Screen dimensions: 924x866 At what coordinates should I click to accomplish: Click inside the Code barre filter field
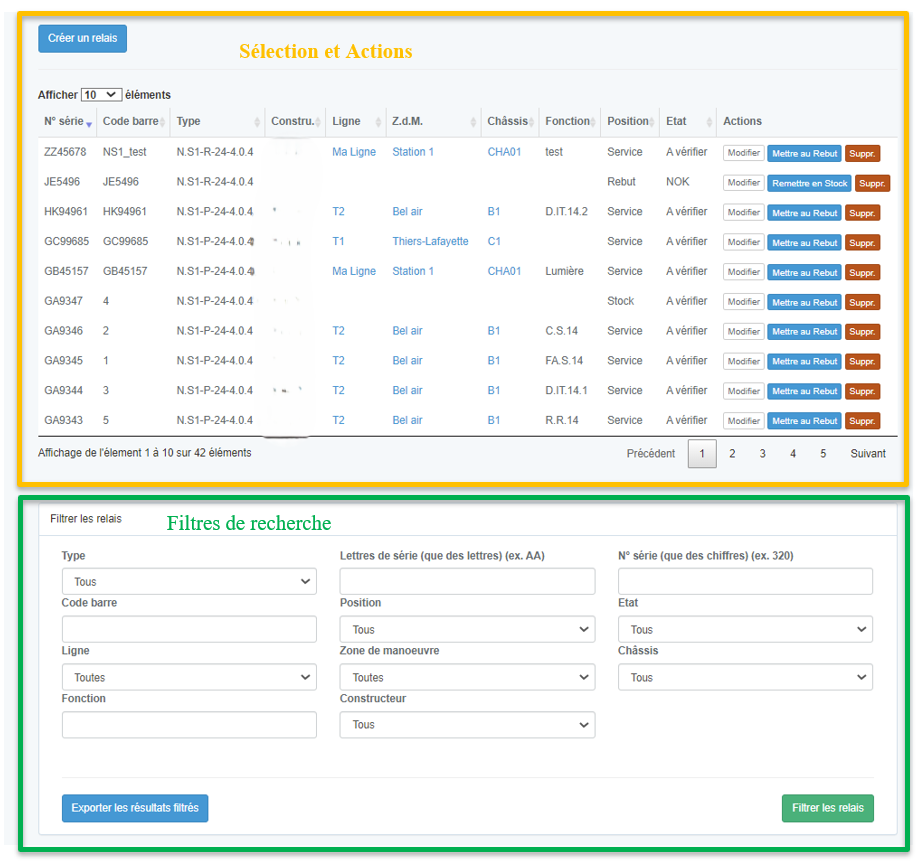coord(188,629)
